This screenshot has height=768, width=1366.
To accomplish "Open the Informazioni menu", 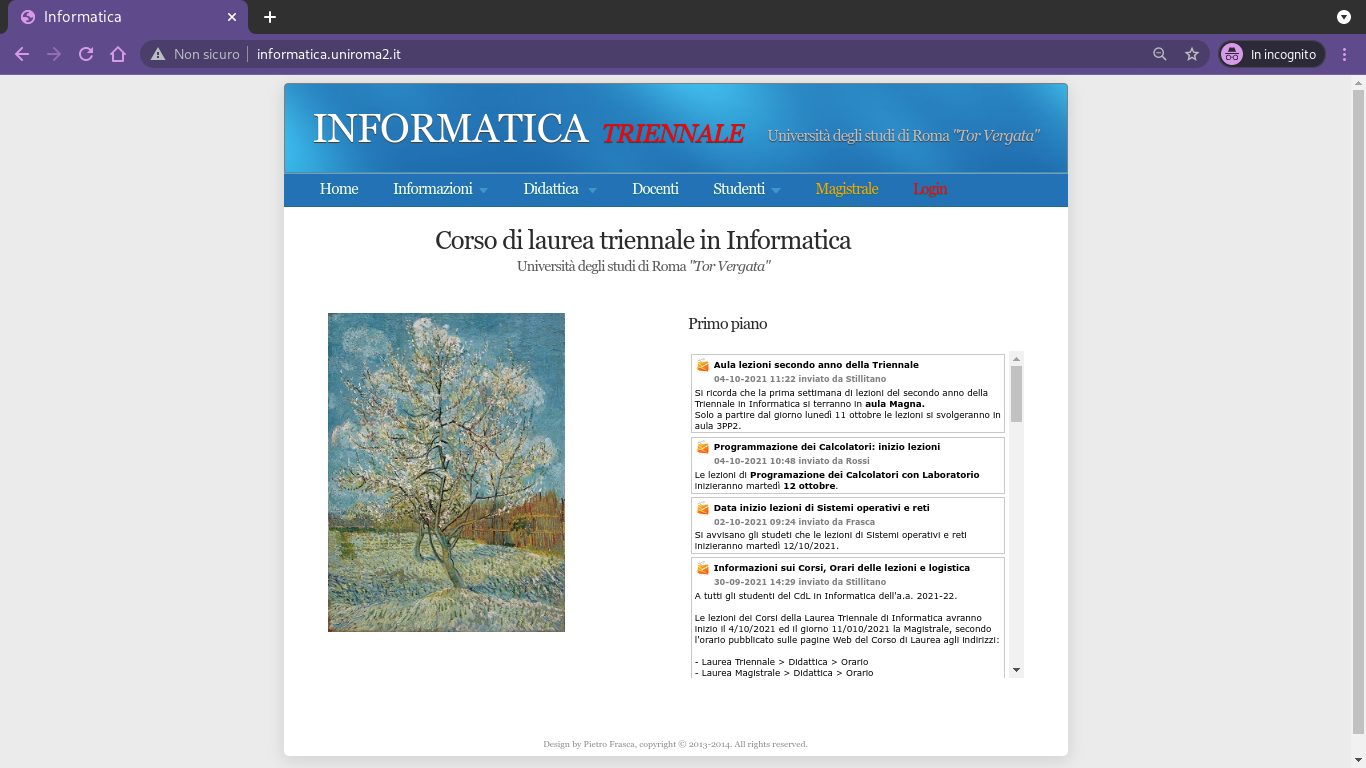I will (433, 189).
